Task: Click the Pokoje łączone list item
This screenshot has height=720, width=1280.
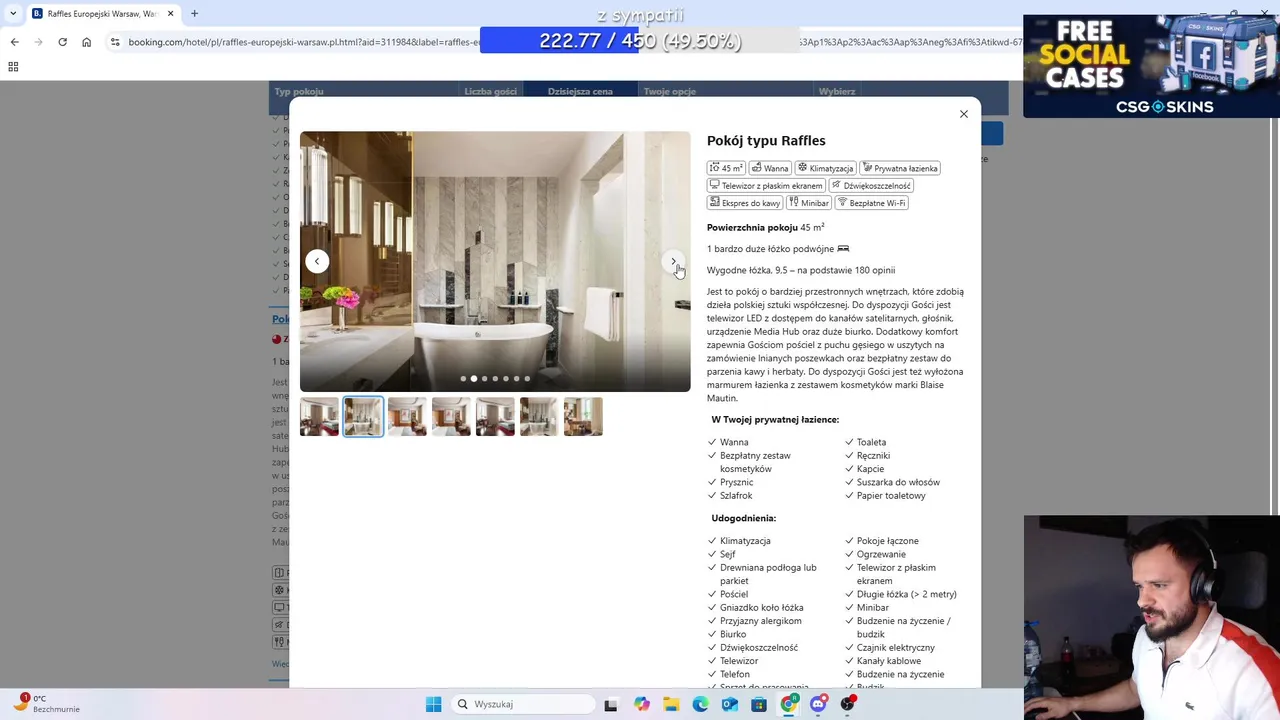Action: point(887,541)
